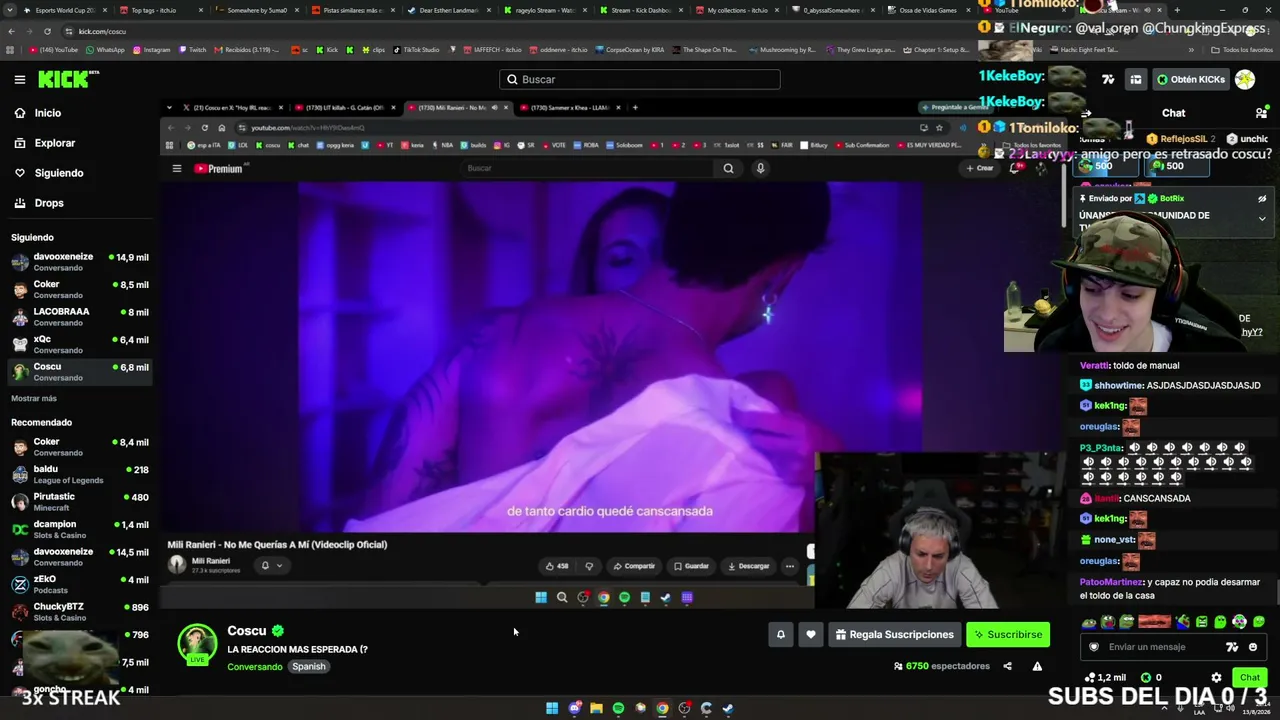
Task: Open Spotify from the Windows taskbar
Action: (618, 708)
